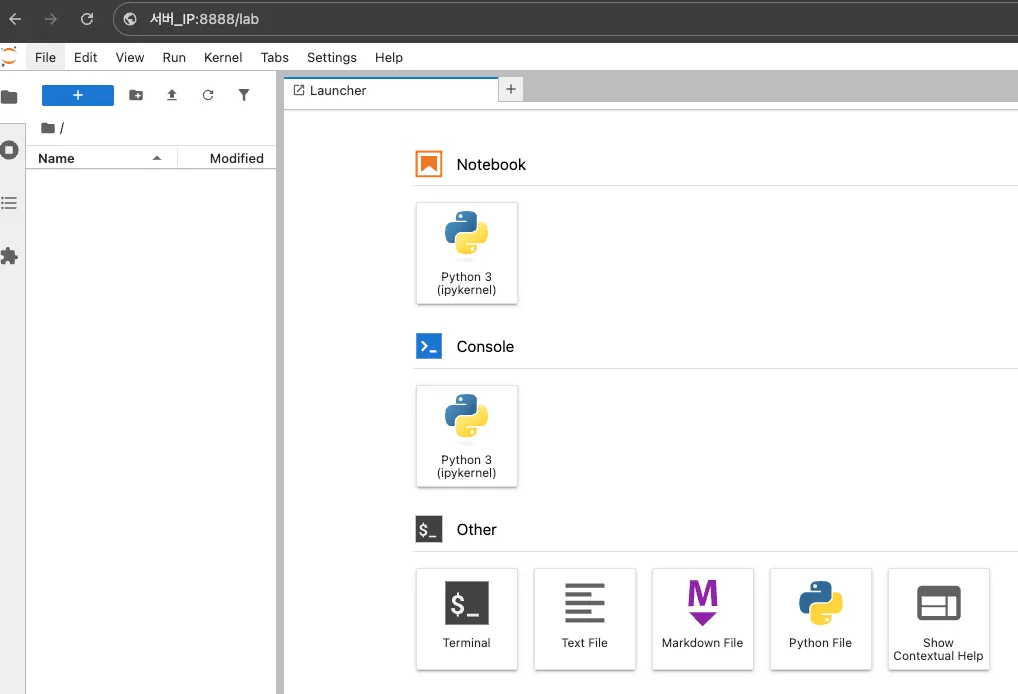Show the Table of Contents sidebar
The height and width of the screenshot is (694, 1018).
[x=10, y=203]
